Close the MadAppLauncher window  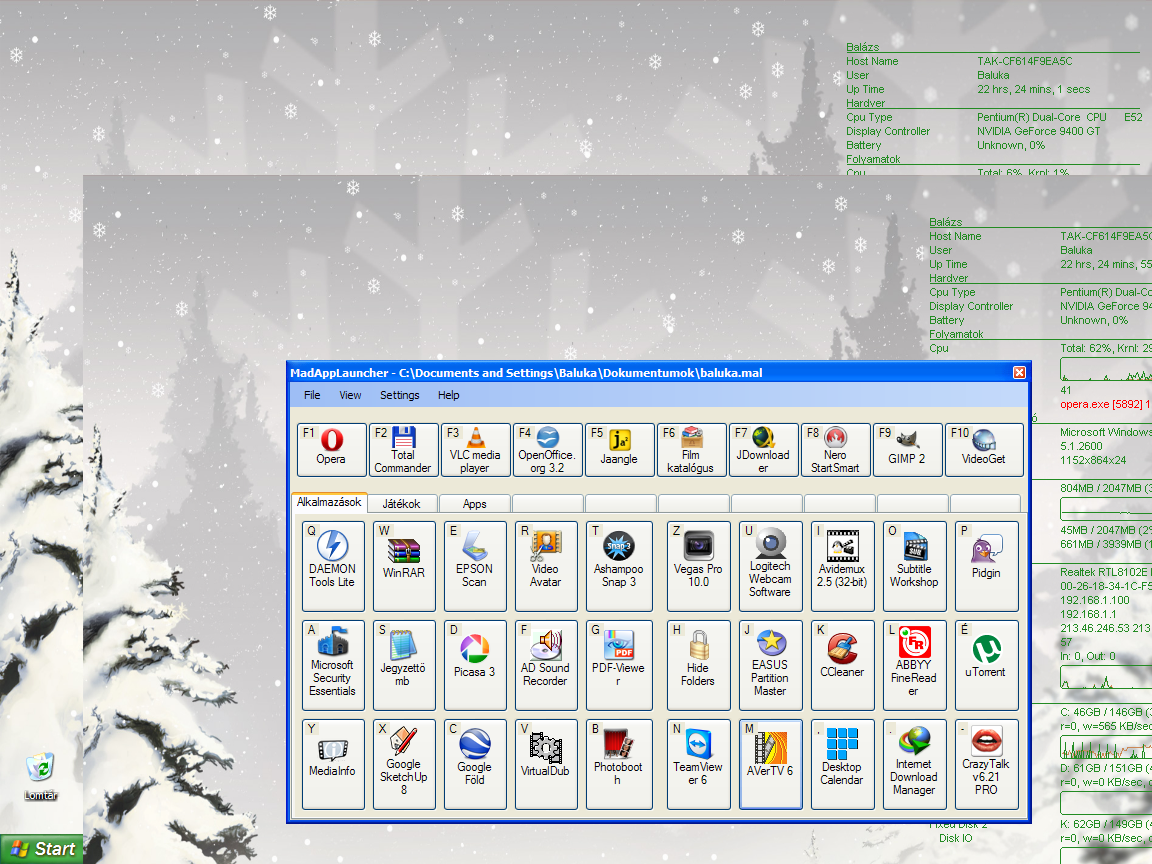tap(1019, 372)
